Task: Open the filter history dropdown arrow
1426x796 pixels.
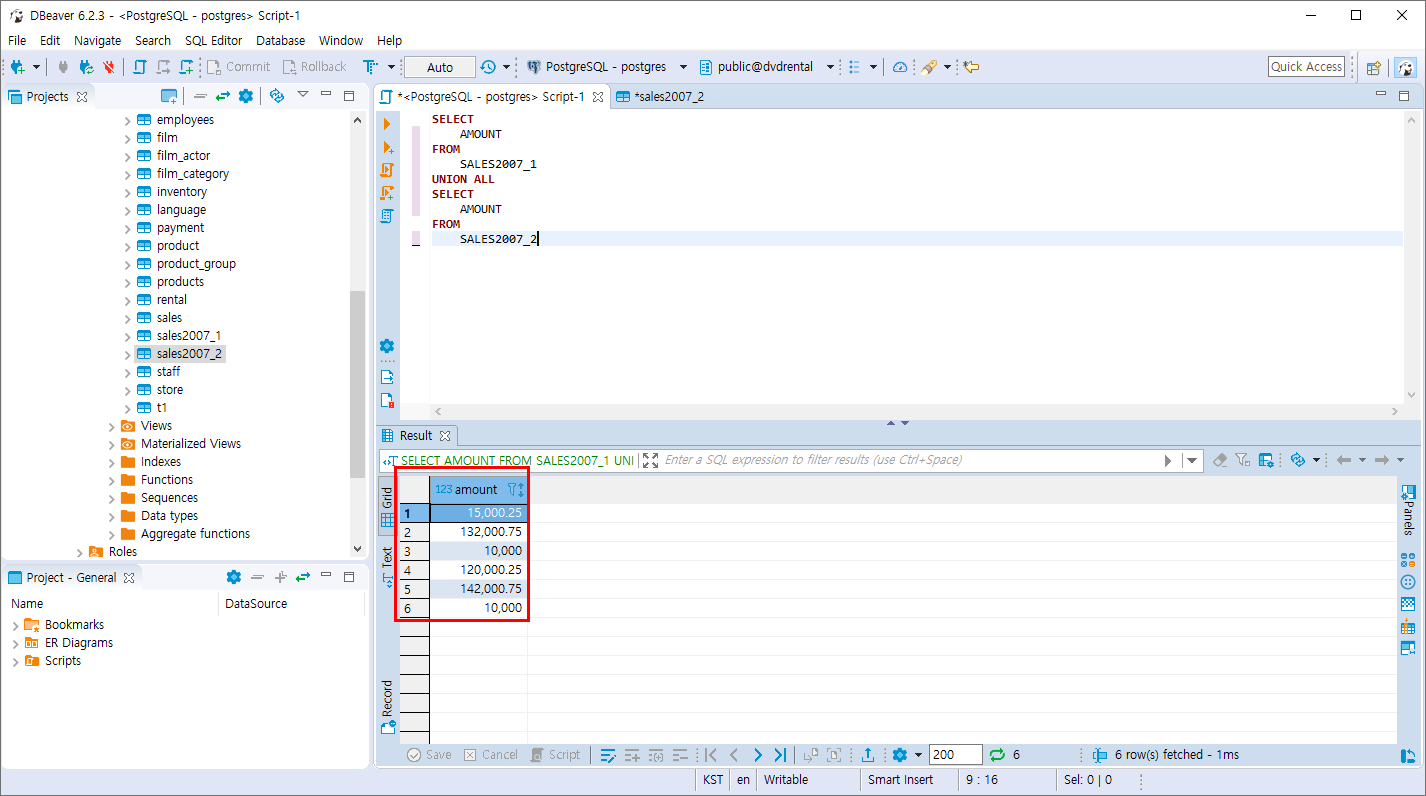Action: point(1192,461)
